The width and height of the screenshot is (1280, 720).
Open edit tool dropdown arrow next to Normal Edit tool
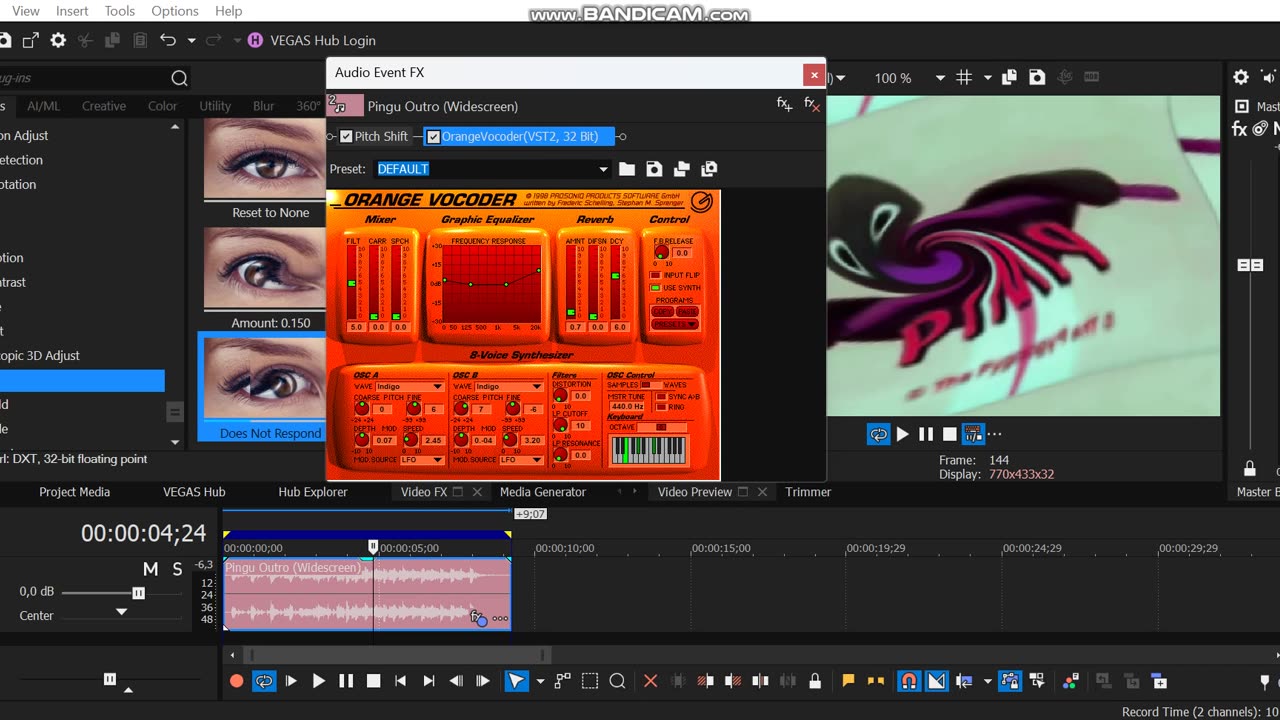[x=540, y=682]
